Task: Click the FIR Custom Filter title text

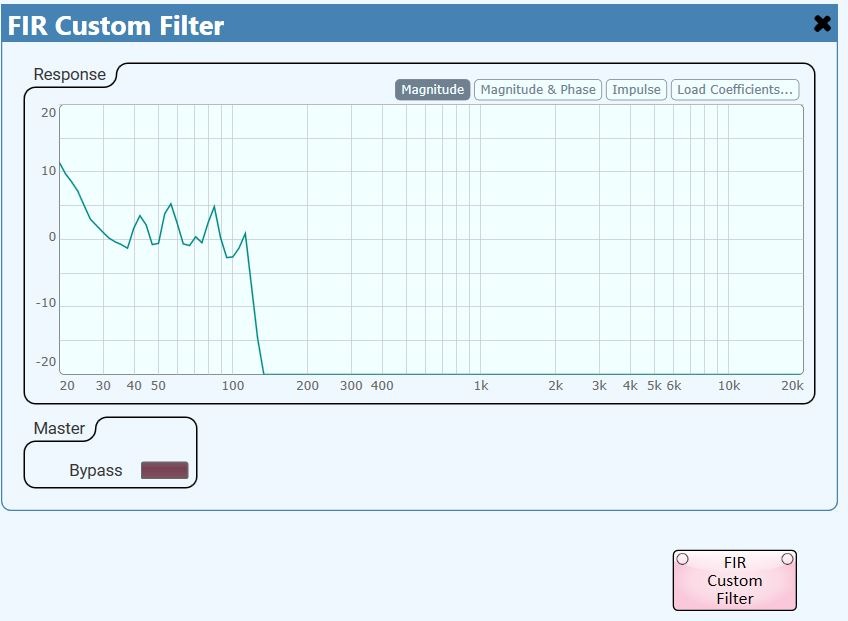Action: pos(116,25)
